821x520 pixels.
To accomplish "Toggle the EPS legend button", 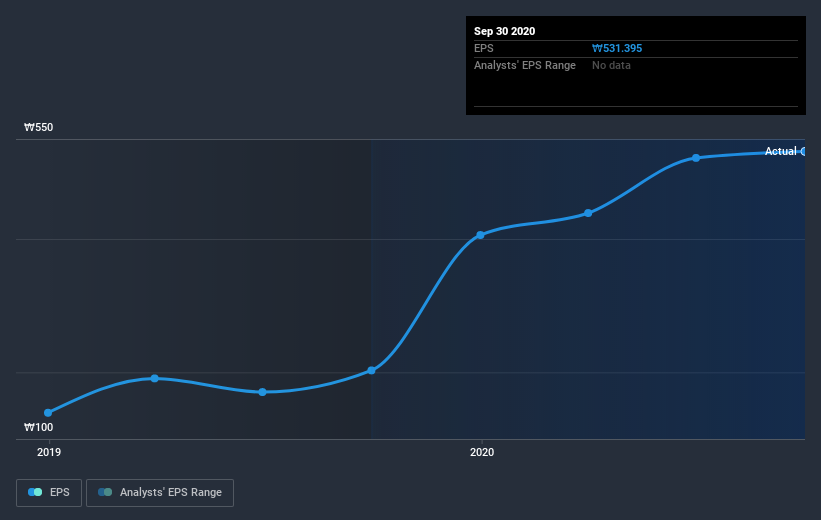I will 49,493.
